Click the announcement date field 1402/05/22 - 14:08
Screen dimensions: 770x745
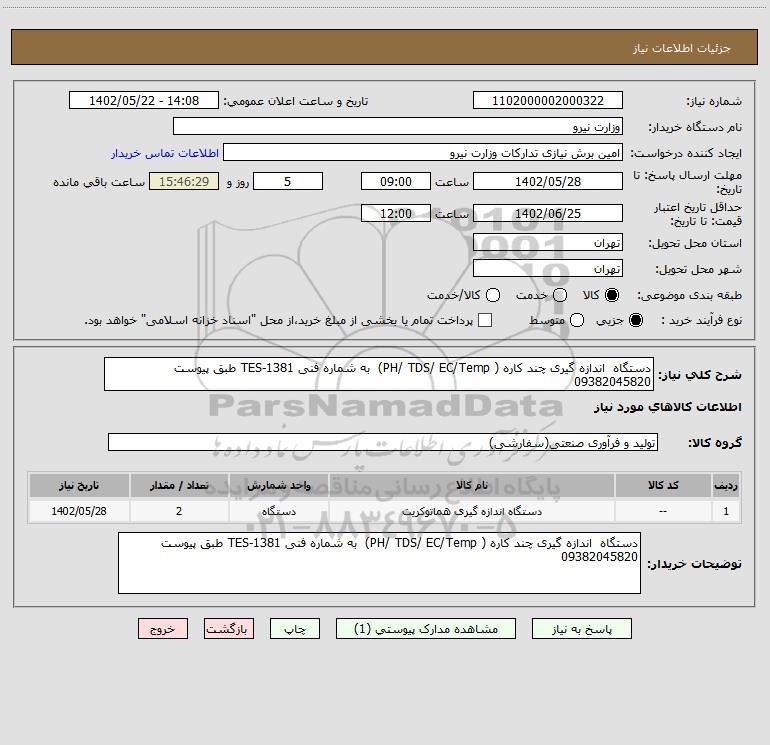coord(144,100)
